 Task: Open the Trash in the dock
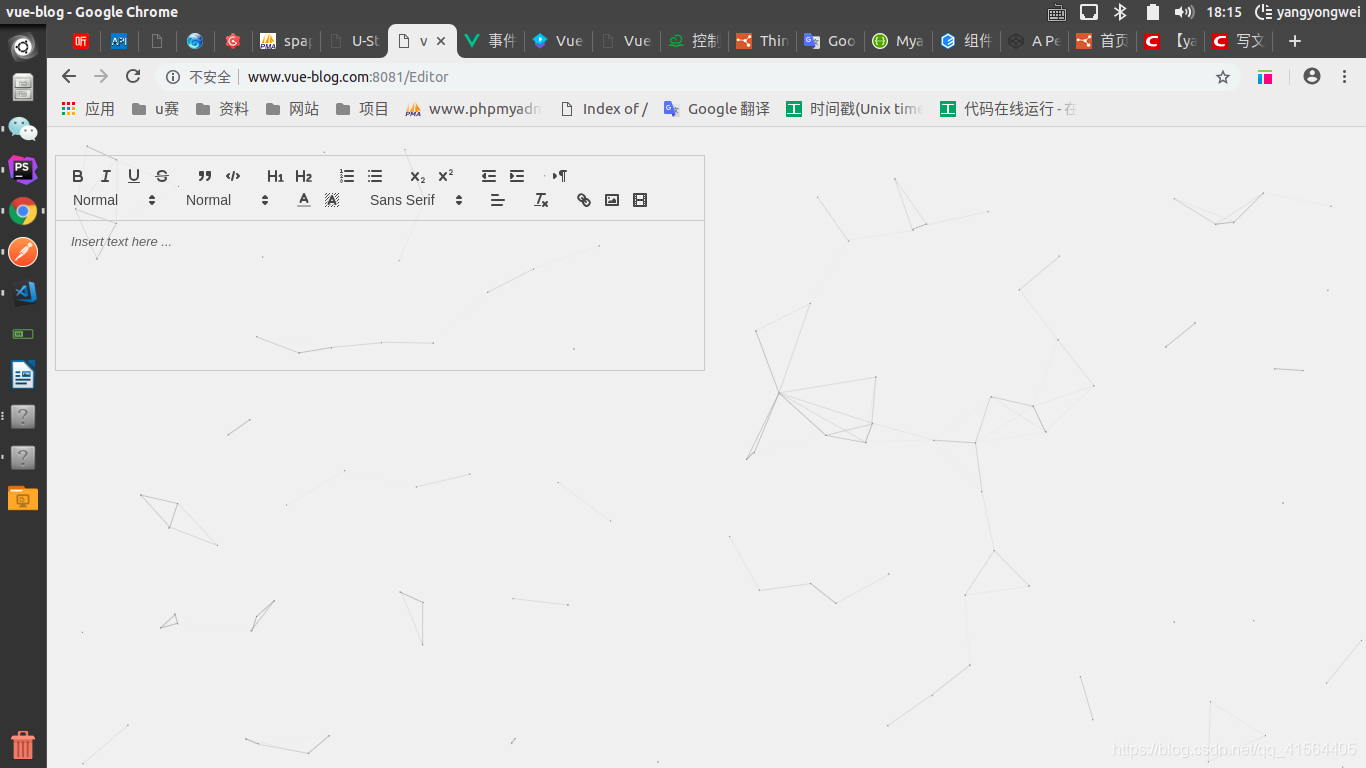tap(23, 744)
